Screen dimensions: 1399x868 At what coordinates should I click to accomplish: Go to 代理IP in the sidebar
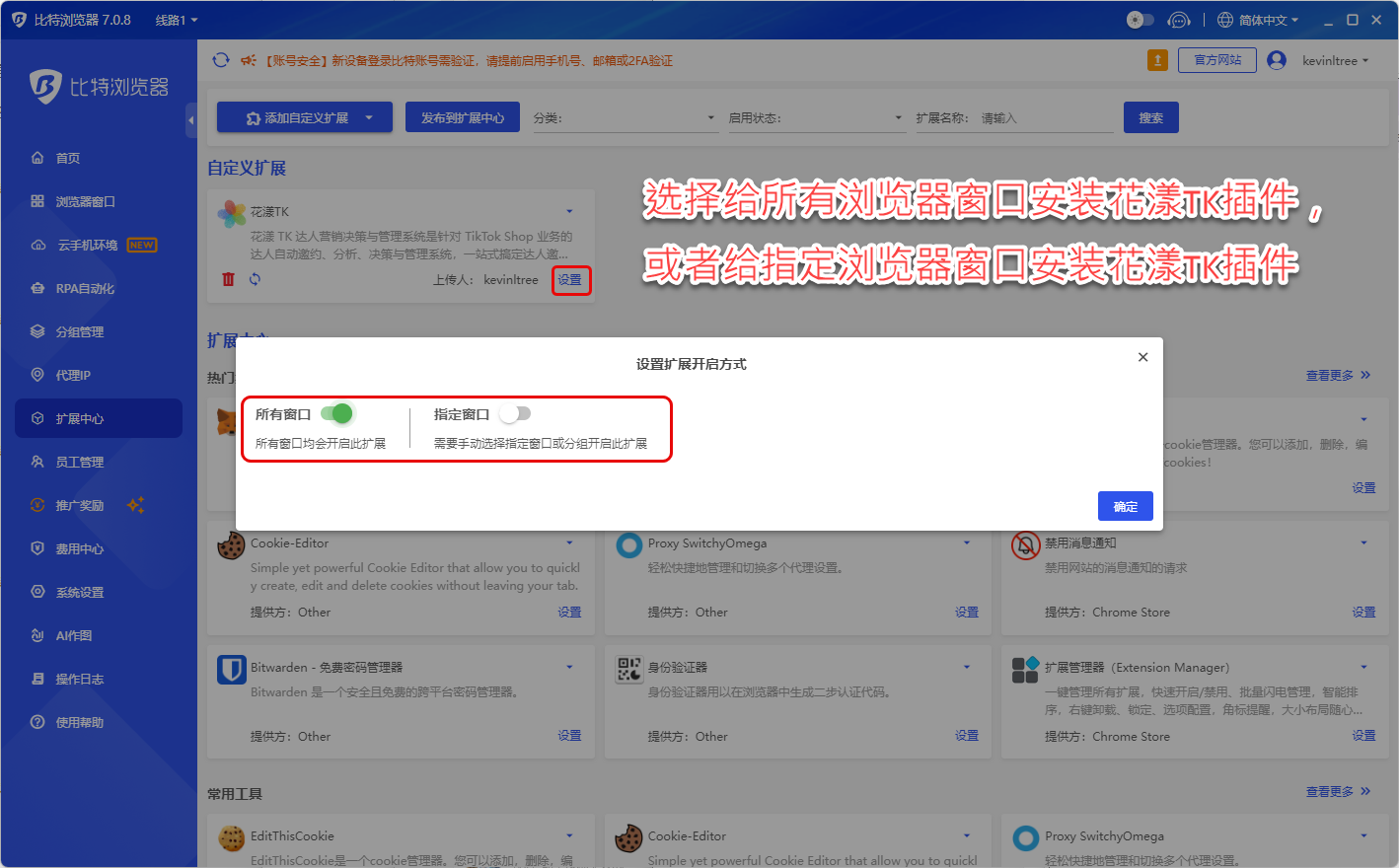pos(73,375)
